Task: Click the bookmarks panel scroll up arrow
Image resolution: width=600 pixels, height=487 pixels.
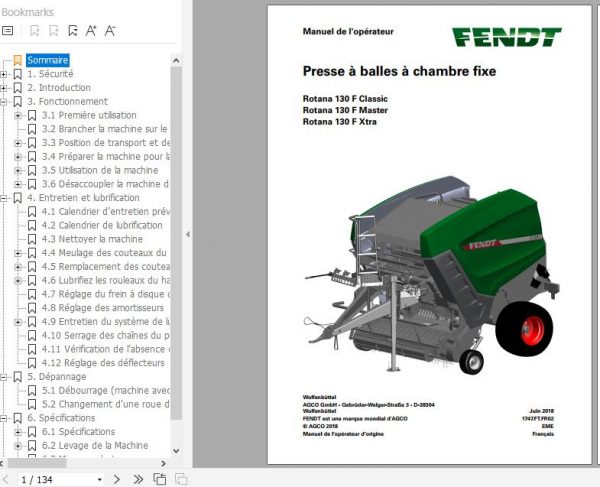Action: click(x=176, y=60)
